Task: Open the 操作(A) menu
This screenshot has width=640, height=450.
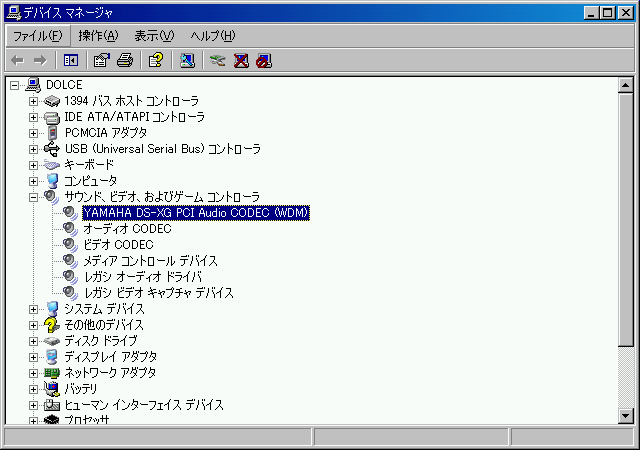Action: 98,36
